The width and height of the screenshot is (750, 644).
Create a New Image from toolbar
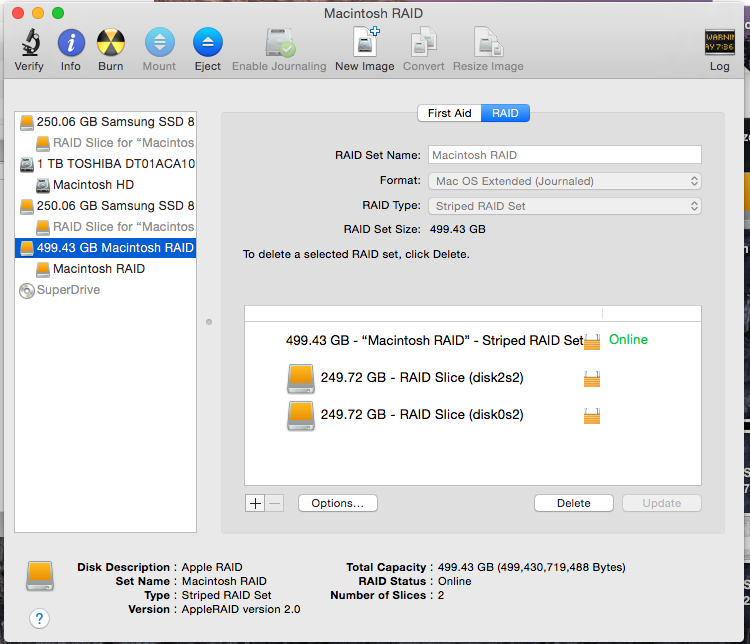(365, 41)
